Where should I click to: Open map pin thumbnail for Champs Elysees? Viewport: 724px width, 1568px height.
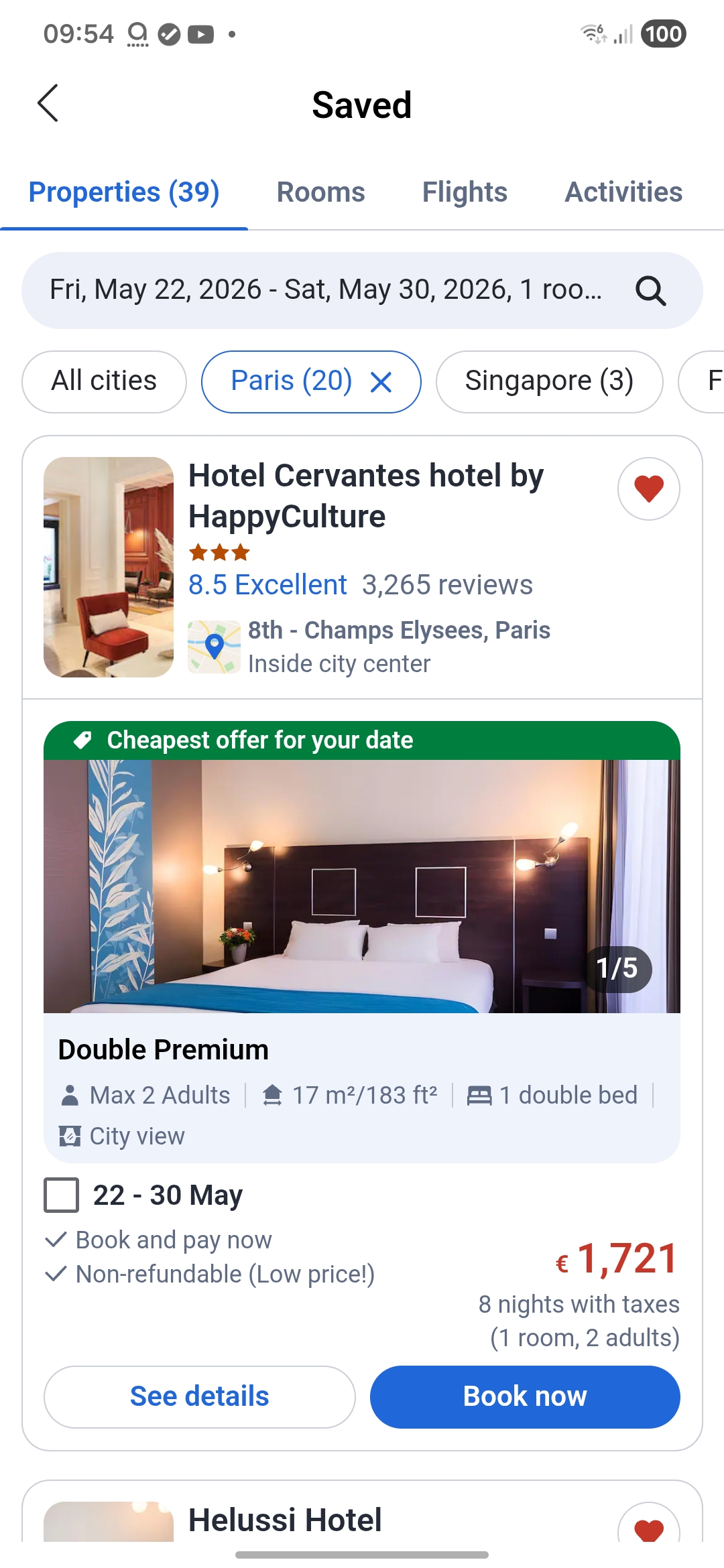pos(214,647)
